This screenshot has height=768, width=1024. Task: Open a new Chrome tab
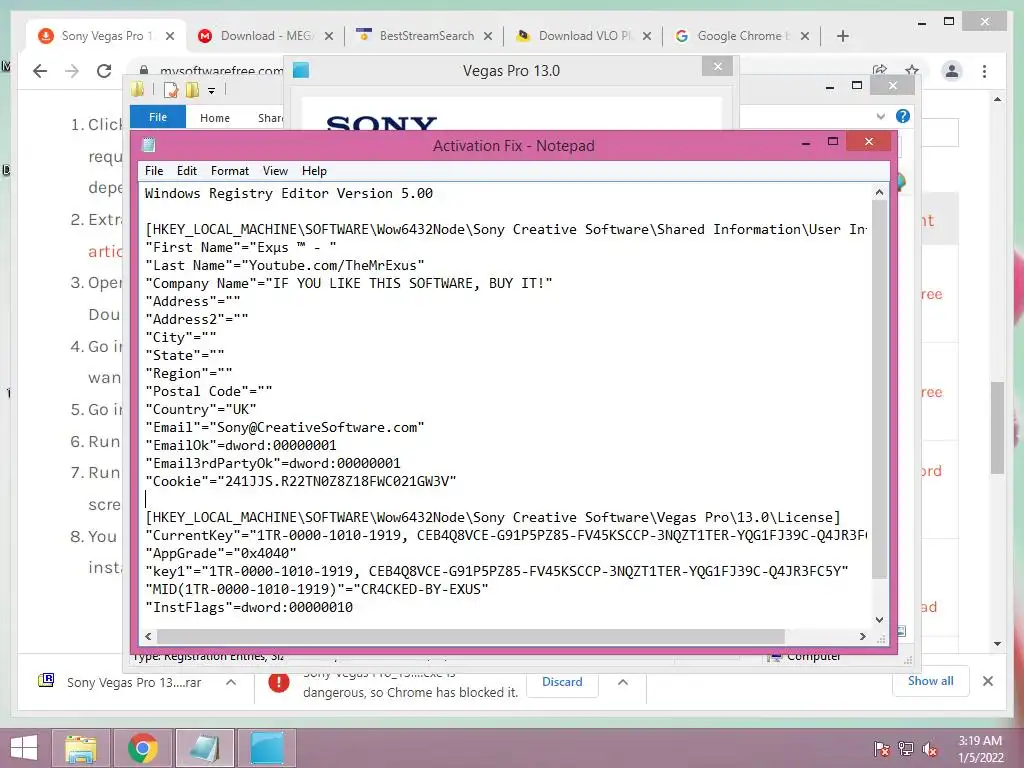[x=843, y=36]
